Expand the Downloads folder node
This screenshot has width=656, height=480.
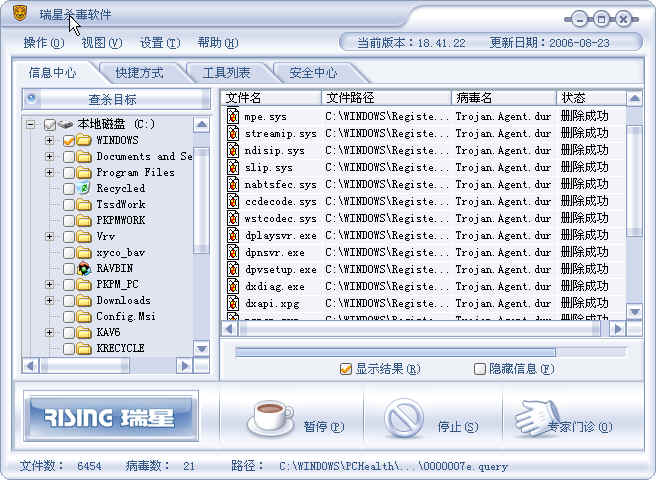(49, 300)
